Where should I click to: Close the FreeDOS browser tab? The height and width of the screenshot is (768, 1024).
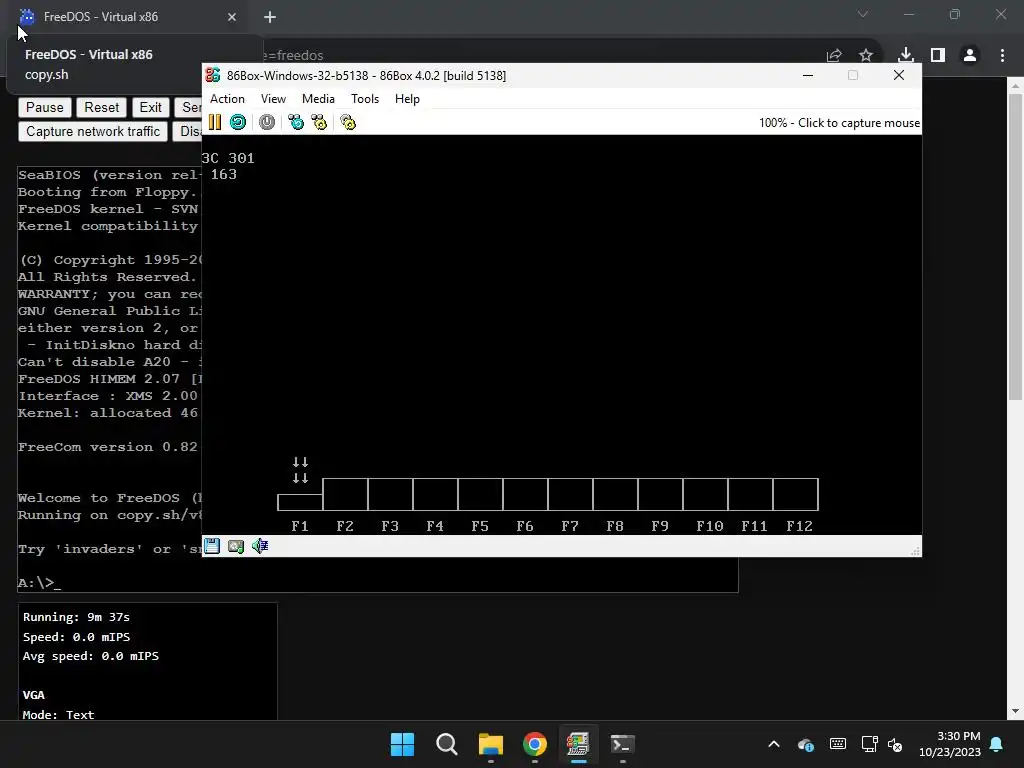click(232, 17)
